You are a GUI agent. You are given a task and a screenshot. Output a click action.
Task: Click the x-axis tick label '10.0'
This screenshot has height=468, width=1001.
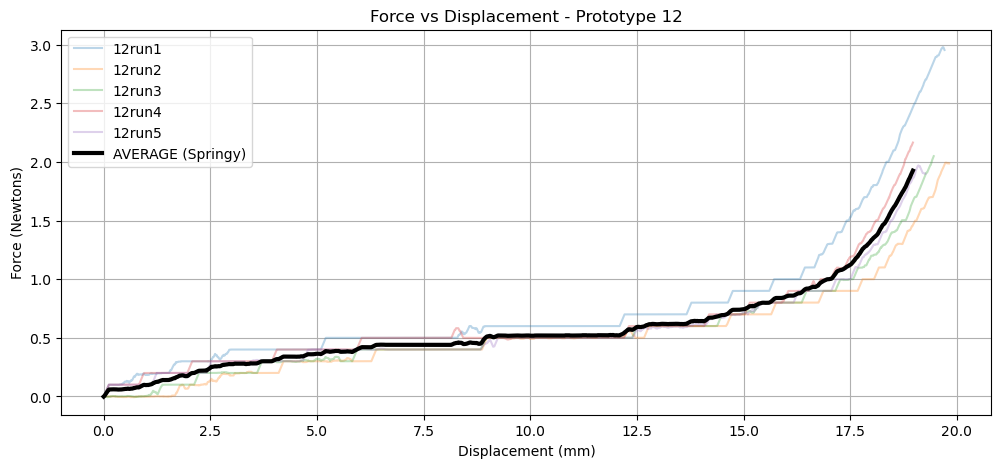tap(530, 431)
